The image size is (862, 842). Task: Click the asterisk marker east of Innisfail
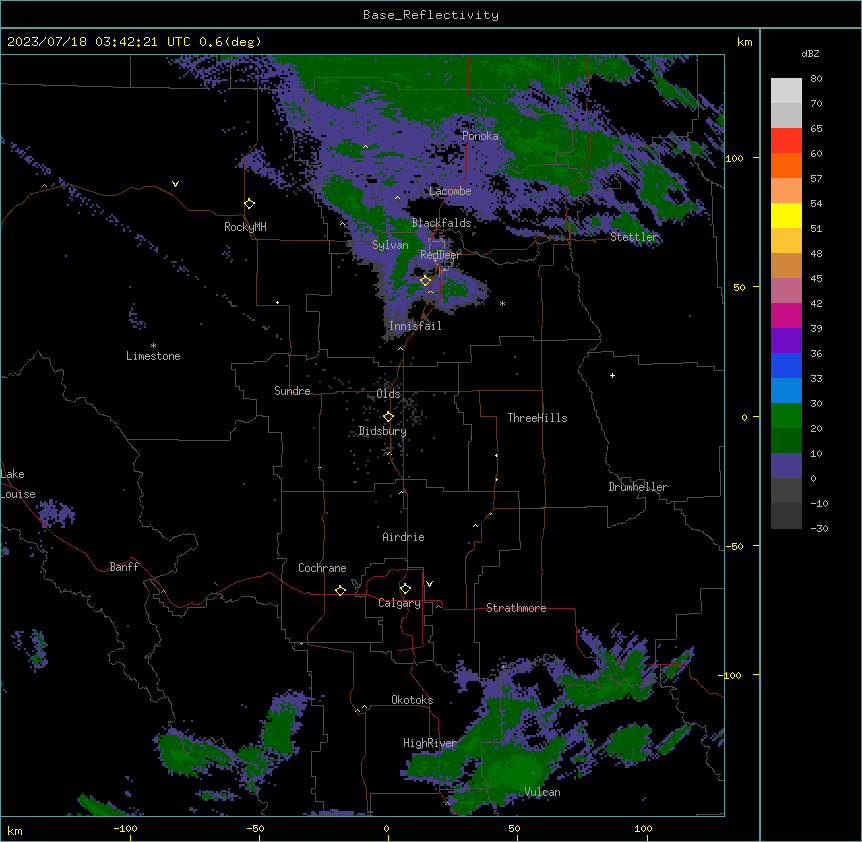(502, 303)
